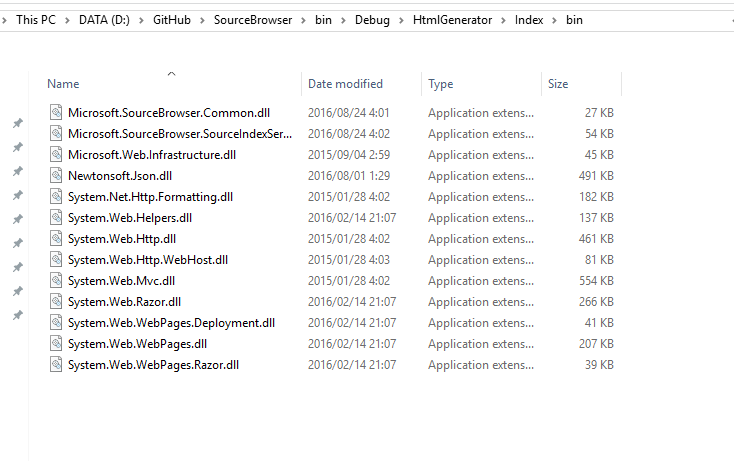The width and height of the screenshot is (734, 461).
Task: Sort files by Name column header
Action: click(x=63, y=84)
